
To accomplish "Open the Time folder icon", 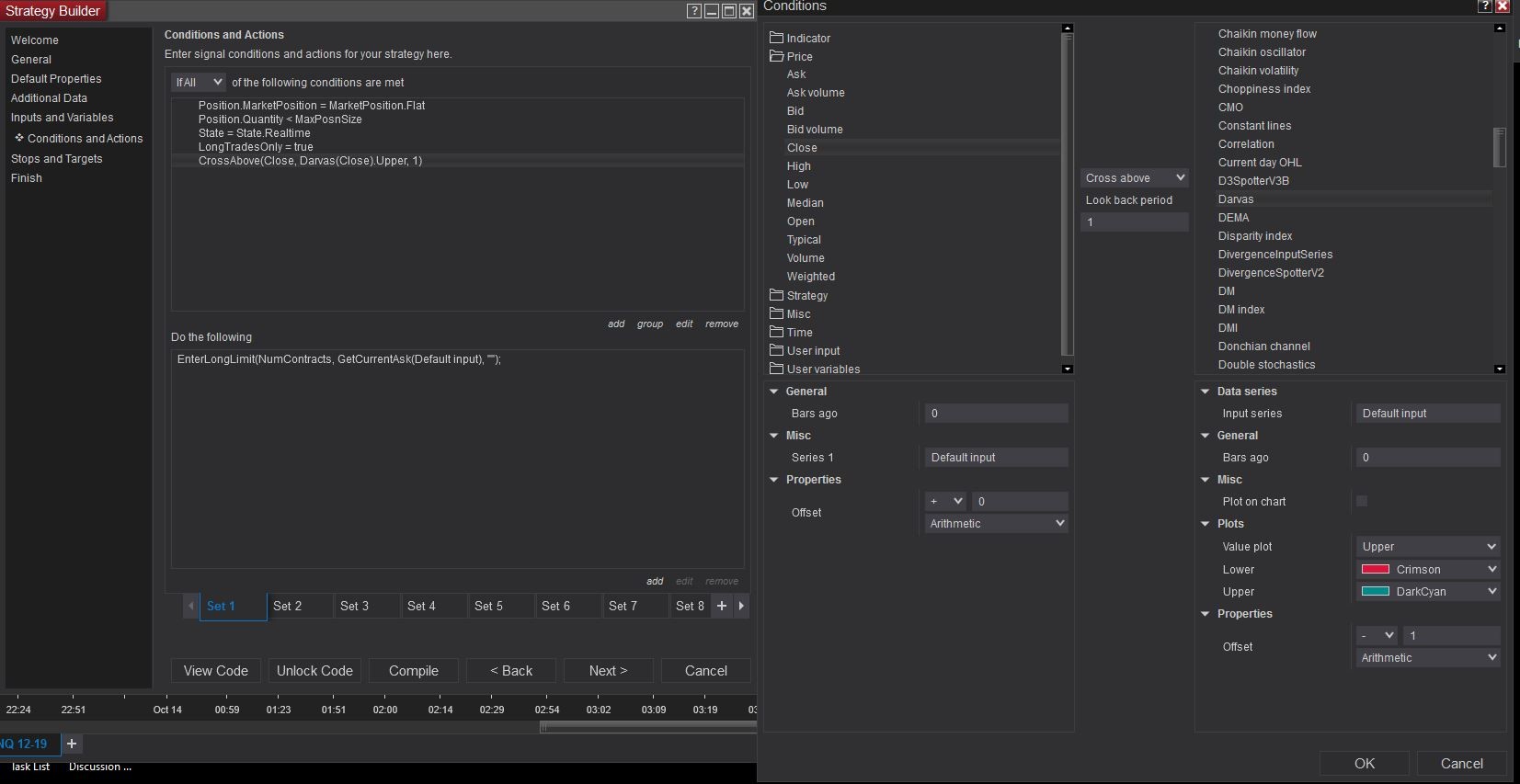I will [776, 332].
